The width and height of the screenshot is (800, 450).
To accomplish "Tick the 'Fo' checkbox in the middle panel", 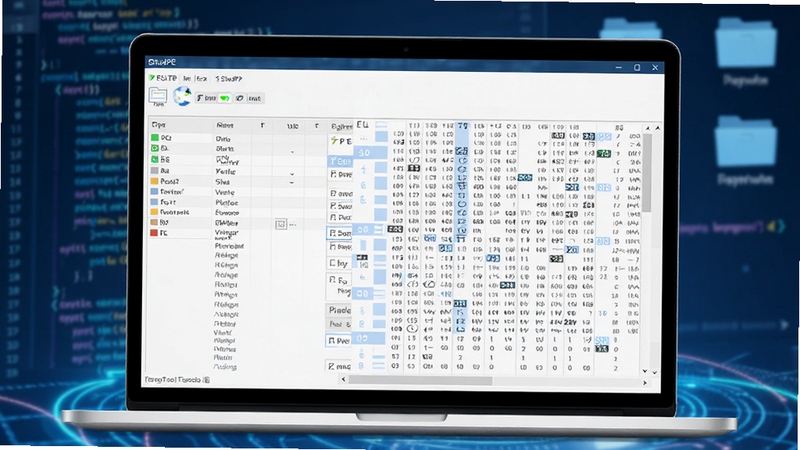I will tap(332, 280).
